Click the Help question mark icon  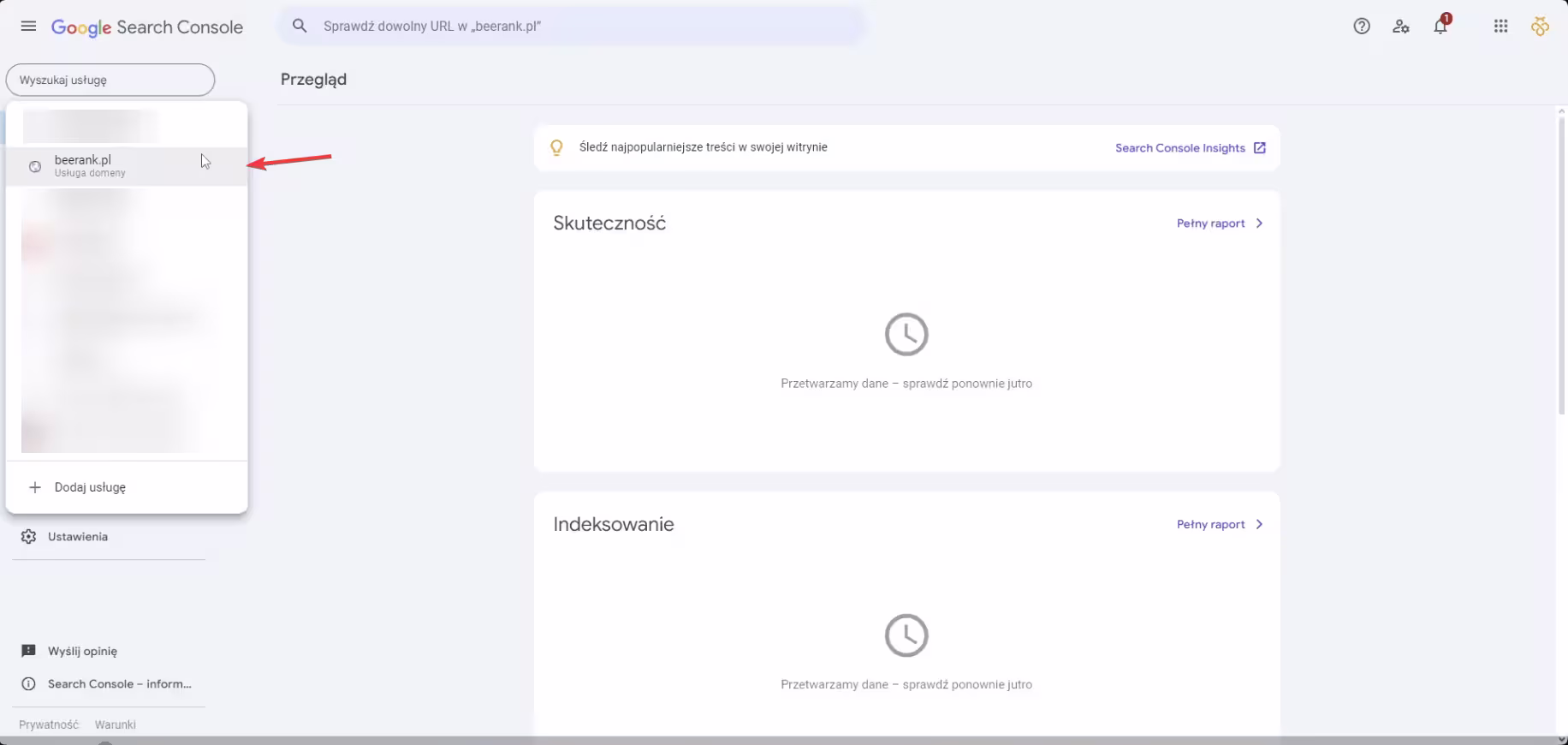(1361, 27)
